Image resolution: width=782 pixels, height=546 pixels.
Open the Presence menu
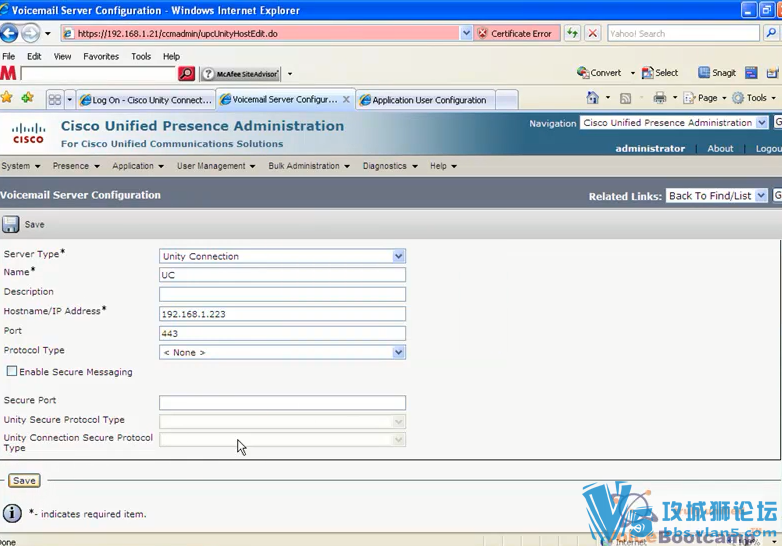[76, 166]
